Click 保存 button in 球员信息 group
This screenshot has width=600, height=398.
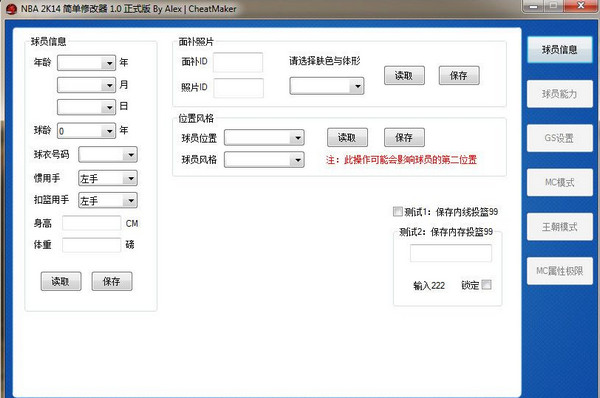coord(112,281)
